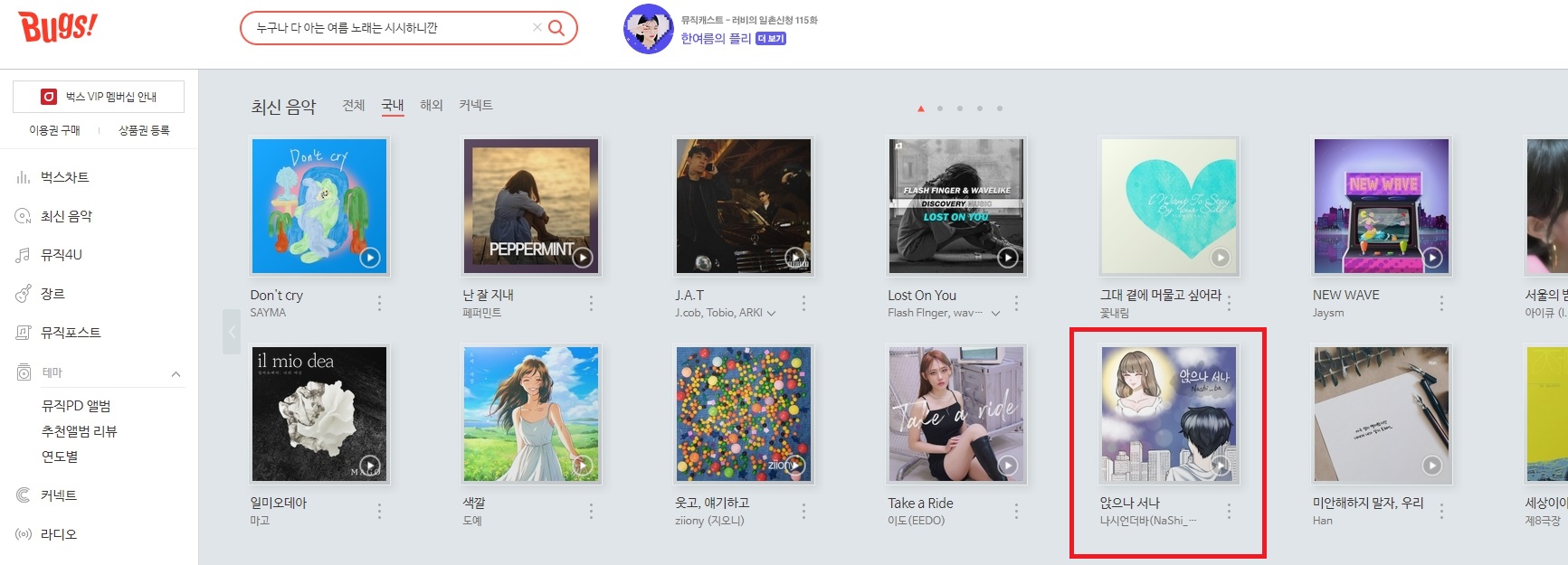Select the 커넥트 tab in 최신 음악
The image size is (1568, 565).
pyautogui.click(x=476, y=105)
